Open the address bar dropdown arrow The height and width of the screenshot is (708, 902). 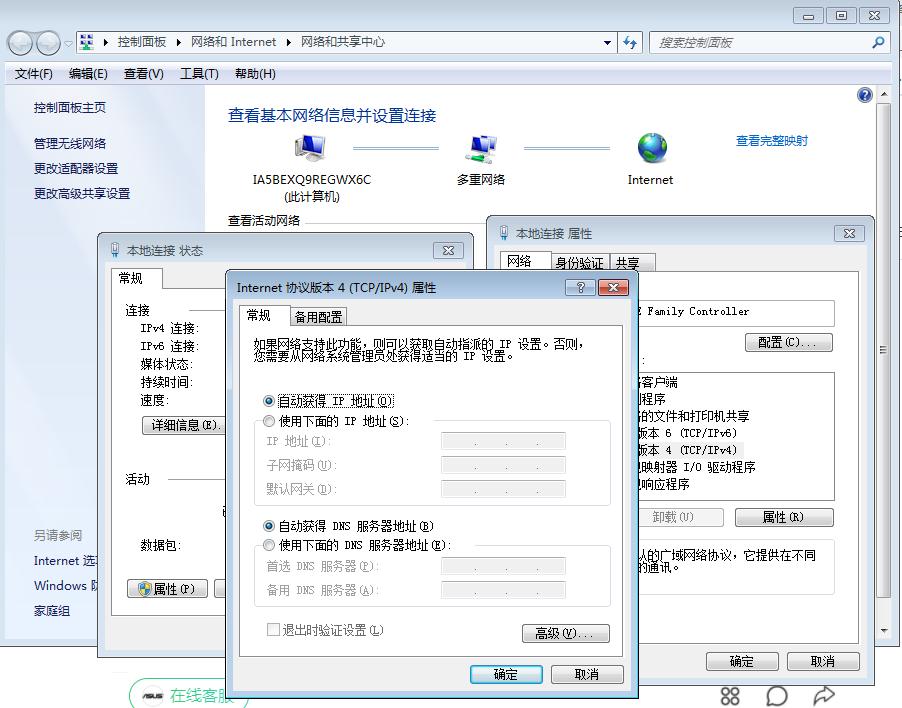click(607, 42)
